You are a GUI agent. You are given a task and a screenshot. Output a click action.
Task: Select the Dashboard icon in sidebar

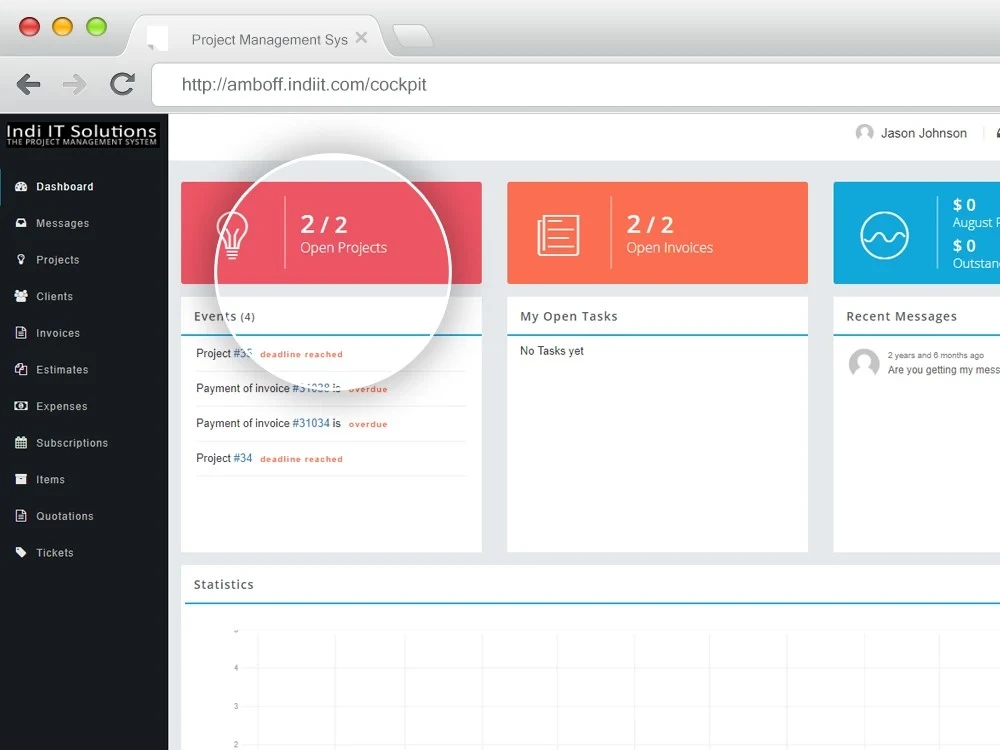click(22, 186)
